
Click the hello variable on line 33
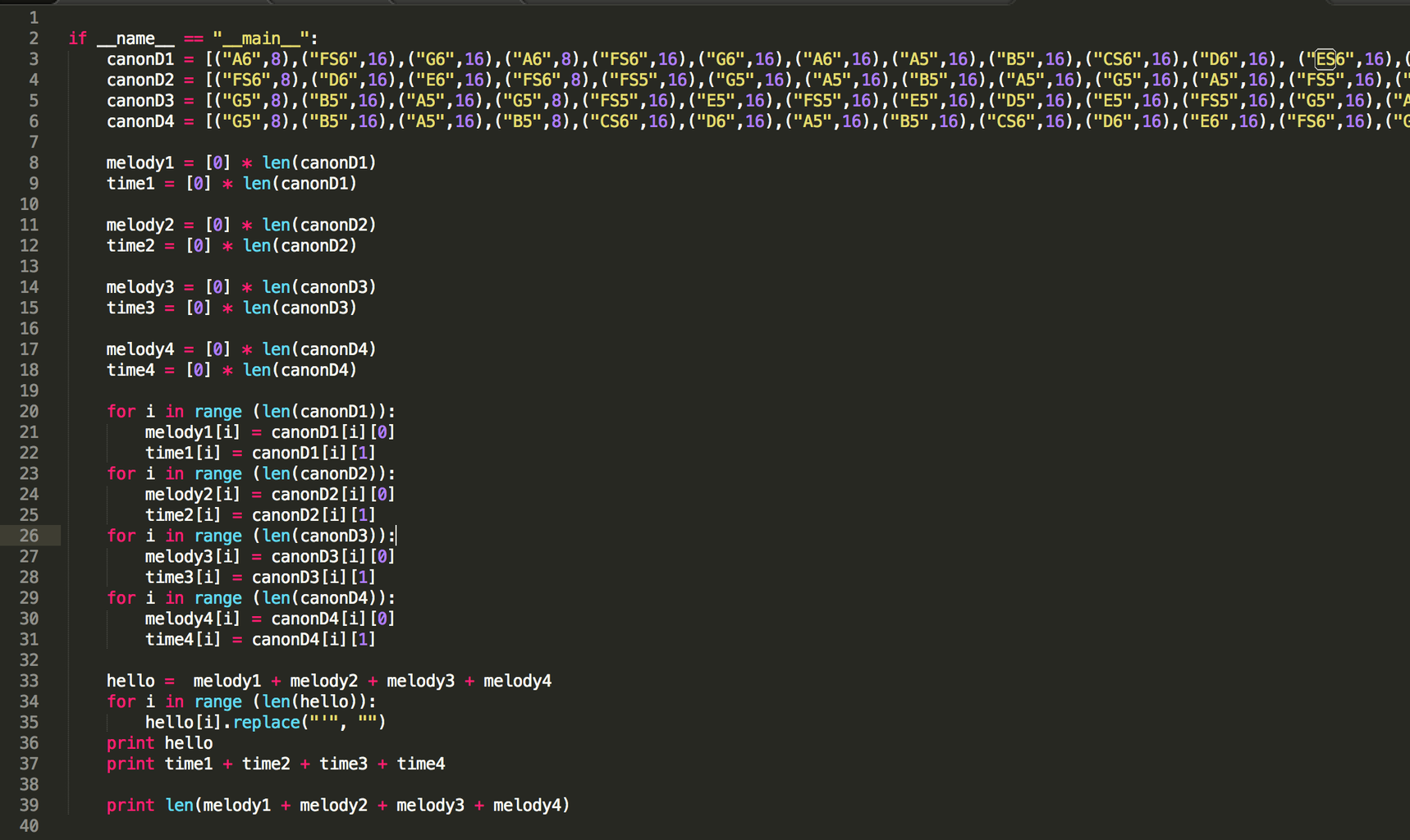pyautogui.click(x=130, y=681)
